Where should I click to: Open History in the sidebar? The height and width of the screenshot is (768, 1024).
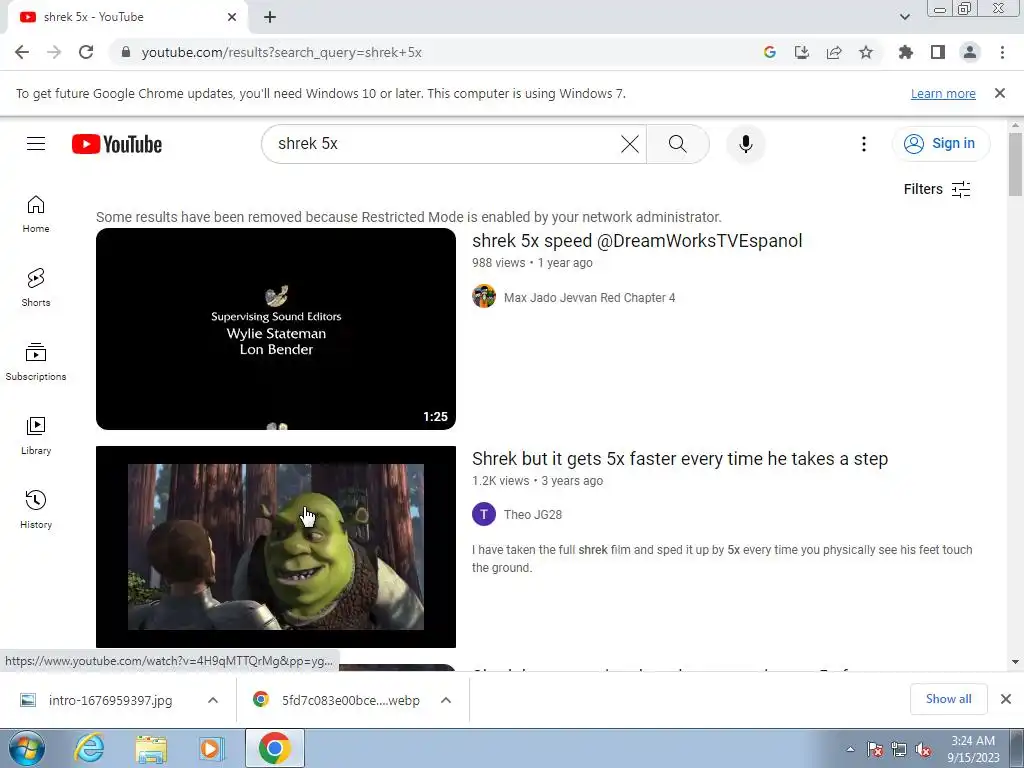pyautogui.click(x=36, y=510)
